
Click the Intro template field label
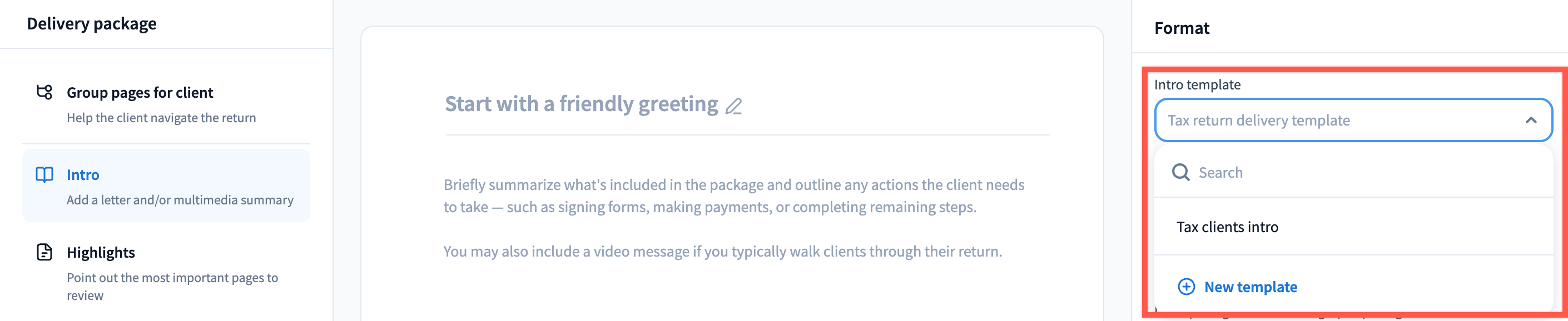click(1197, 85)
